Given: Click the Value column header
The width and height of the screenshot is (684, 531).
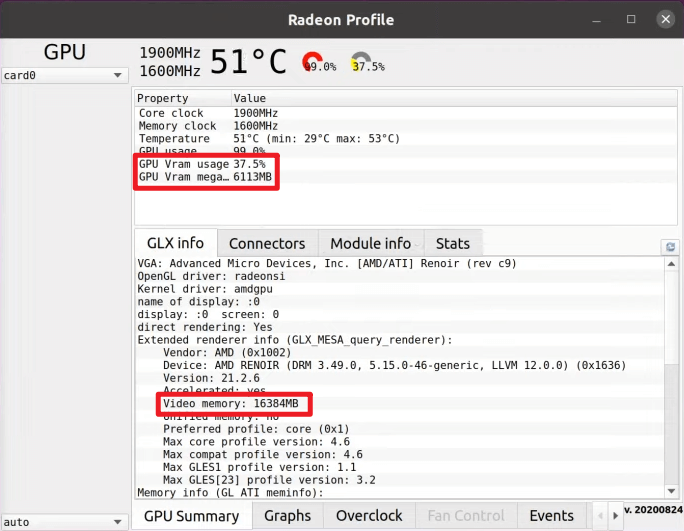Looking at the screenshot, I should (x=250, y=98).
